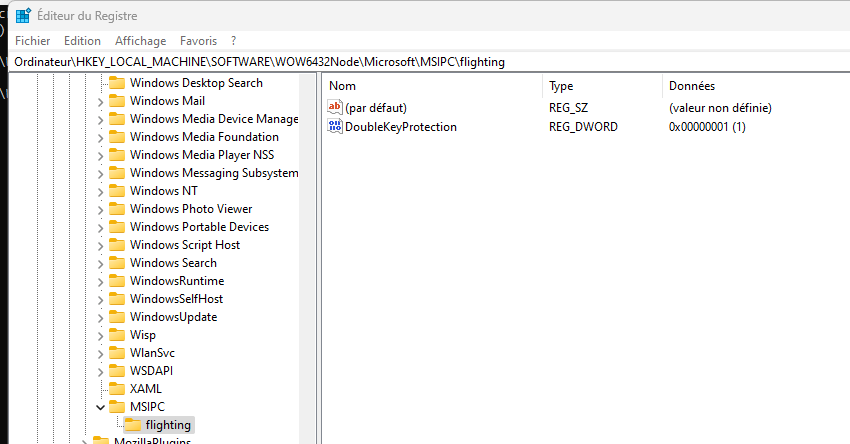The image size is (850, 444).
Task: Collapse the MSIPC tree node
Action: [x=100, y=407]
